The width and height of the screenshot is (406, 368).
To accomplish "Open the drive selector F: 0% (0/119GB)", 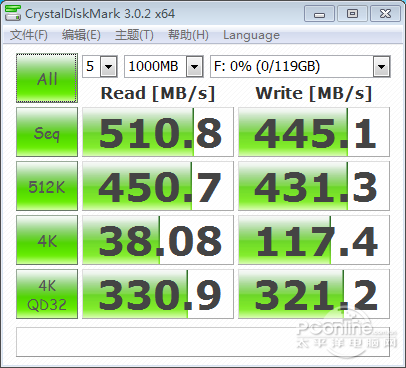I will (300, 66).
